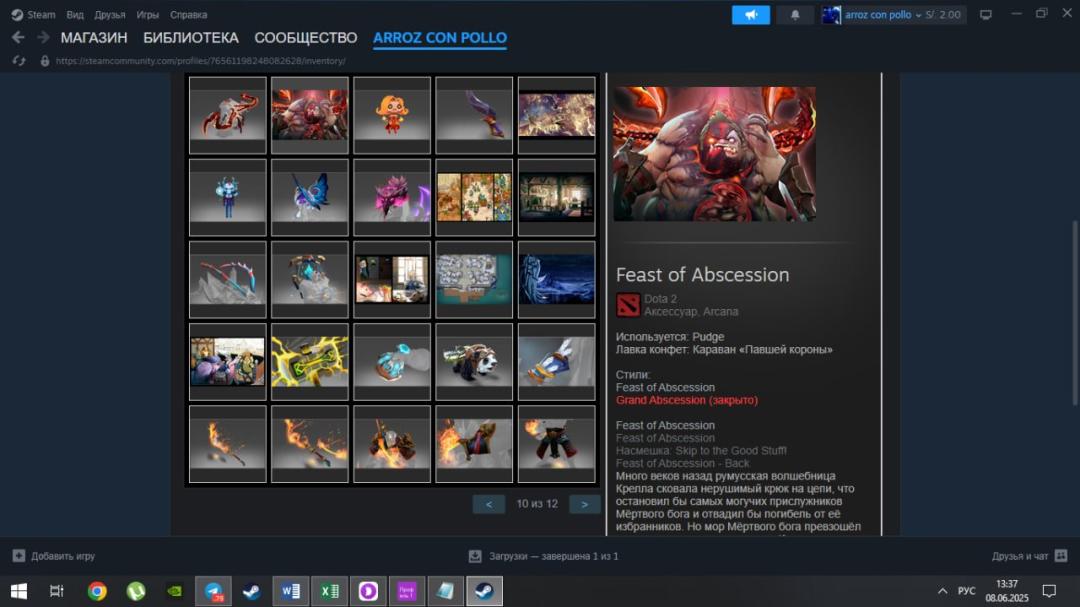Switch to the БИБЛИОТЕКА tab
Image resolution: width=1080 pixels, height=607 pixels.
click(191, 38)
